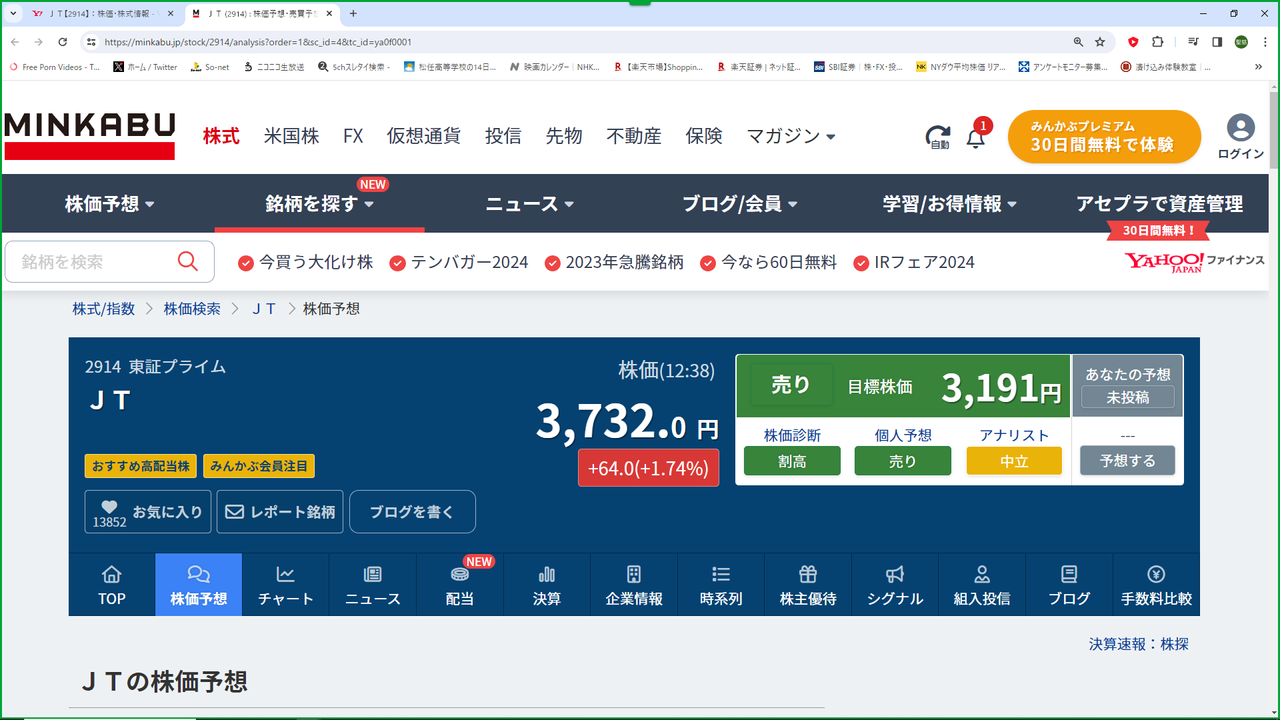Select the TOP tab of the stock page
This screenshot has height=720, width=1280.
point(111,584)
